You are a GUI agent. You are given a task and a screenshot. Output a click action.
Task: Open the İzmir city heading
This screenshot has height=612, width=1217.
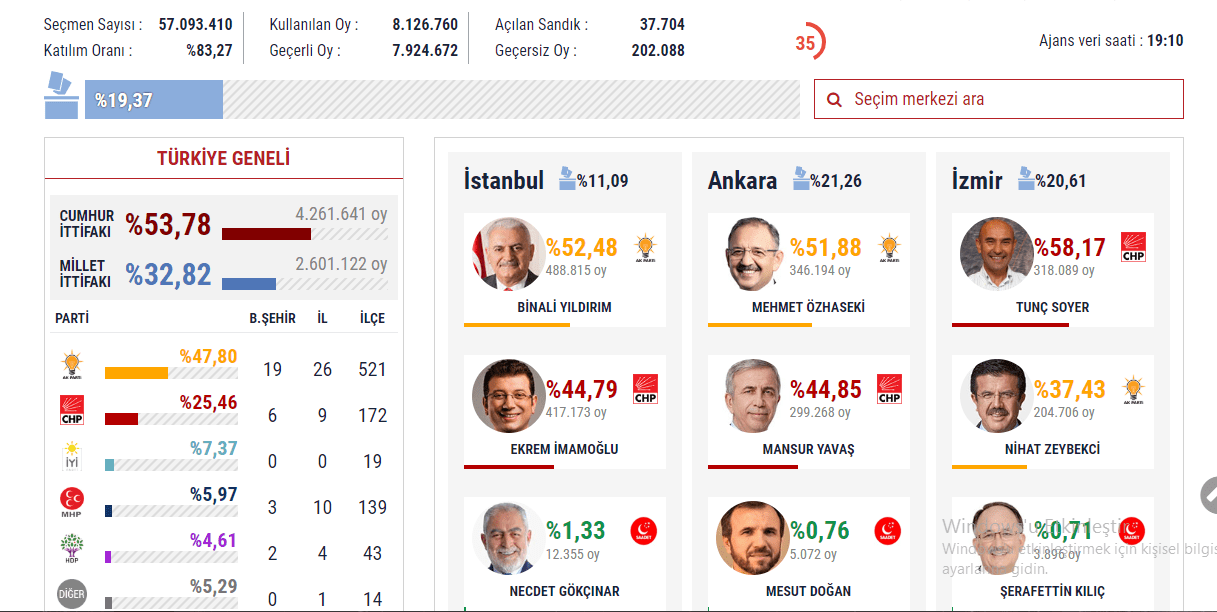(x=977, y=181)
